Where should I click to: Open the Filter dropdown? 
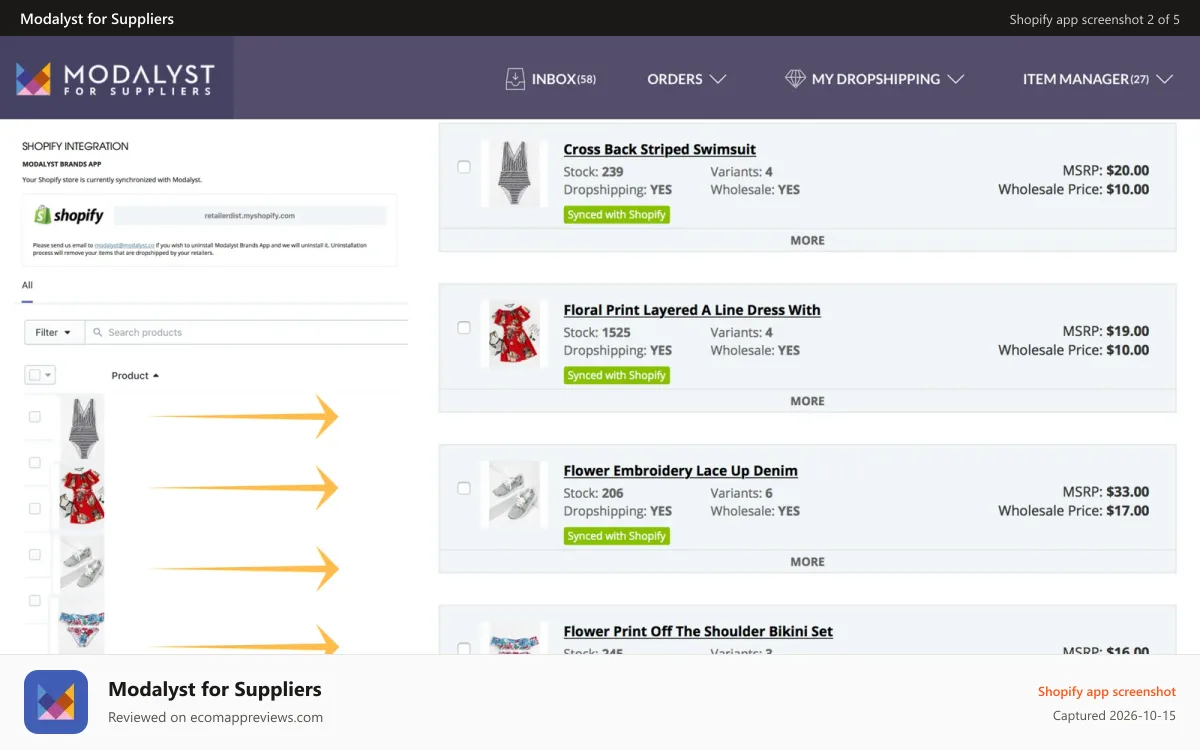pos(53,332)
